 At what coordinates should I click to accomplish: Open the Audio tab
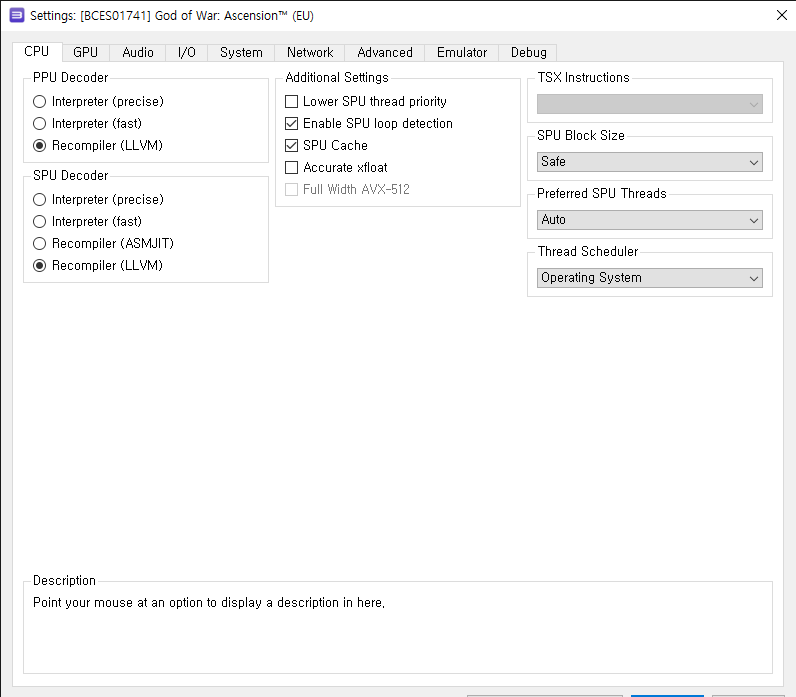pyautogui.click(x=138, y=52)
